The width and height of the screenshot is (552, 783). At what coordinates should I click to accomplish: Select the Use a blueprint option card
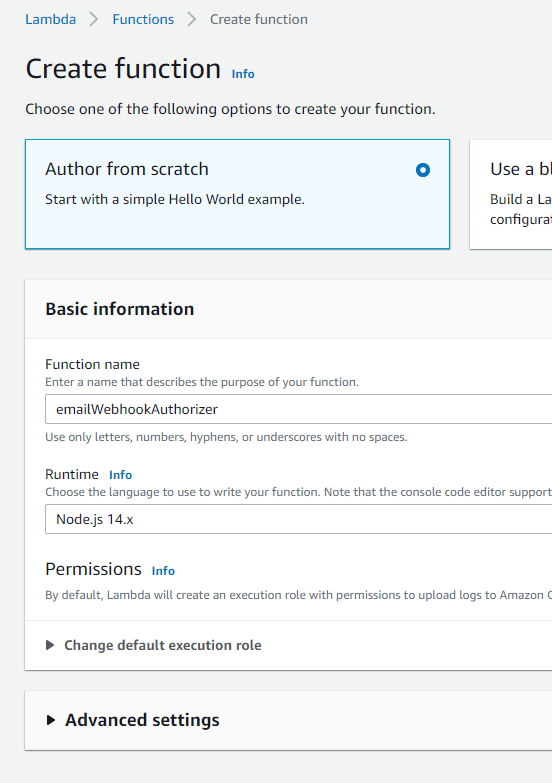pyautogui.click(x=511, y=194)
